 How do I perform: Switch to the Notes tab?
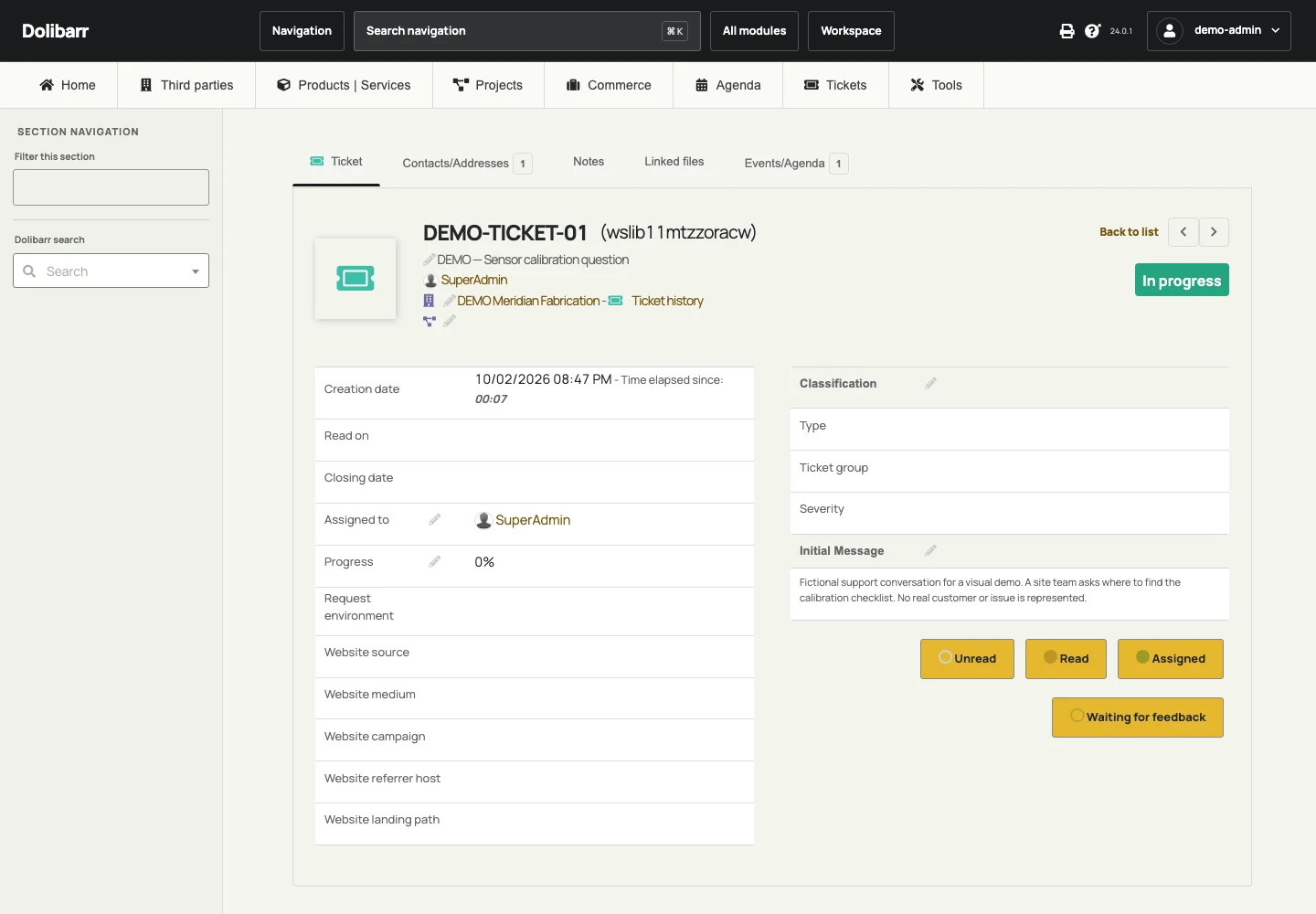tap(589, 162)
